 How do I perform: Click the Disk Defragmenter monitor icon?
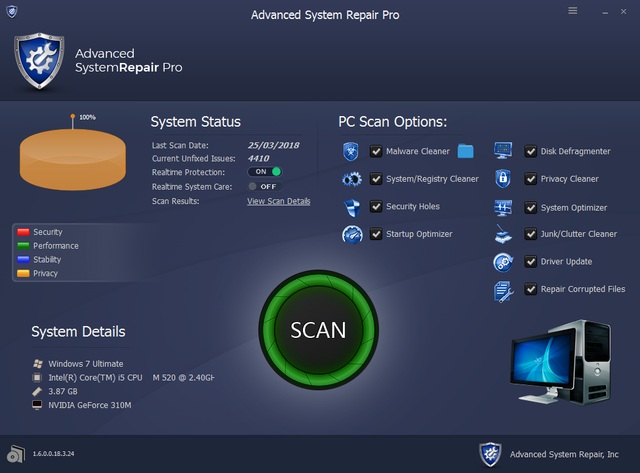(503, 152)
